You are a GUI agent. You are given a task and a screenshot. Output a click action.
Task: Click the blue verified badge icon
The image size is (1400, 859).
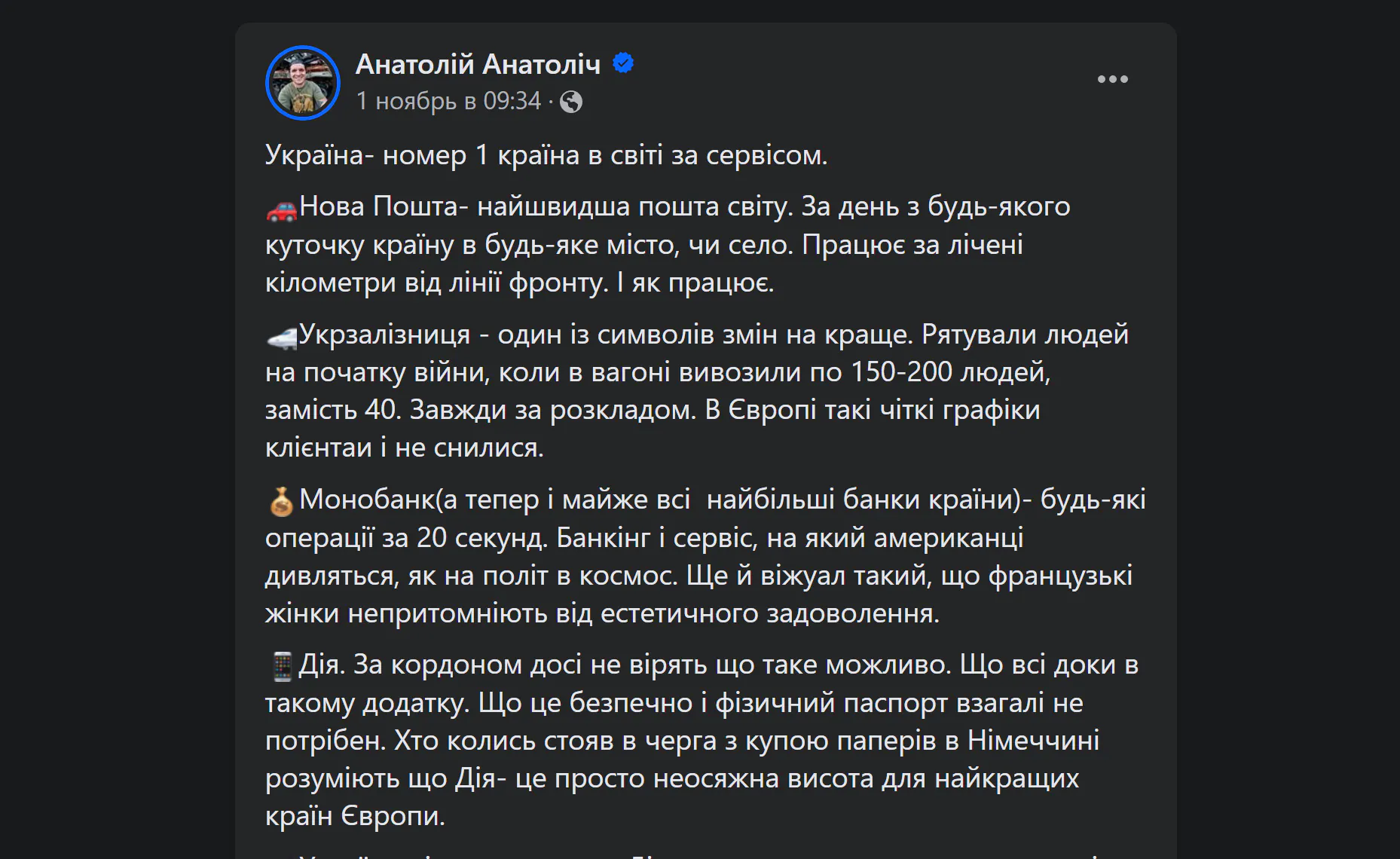tap(623, 63)
